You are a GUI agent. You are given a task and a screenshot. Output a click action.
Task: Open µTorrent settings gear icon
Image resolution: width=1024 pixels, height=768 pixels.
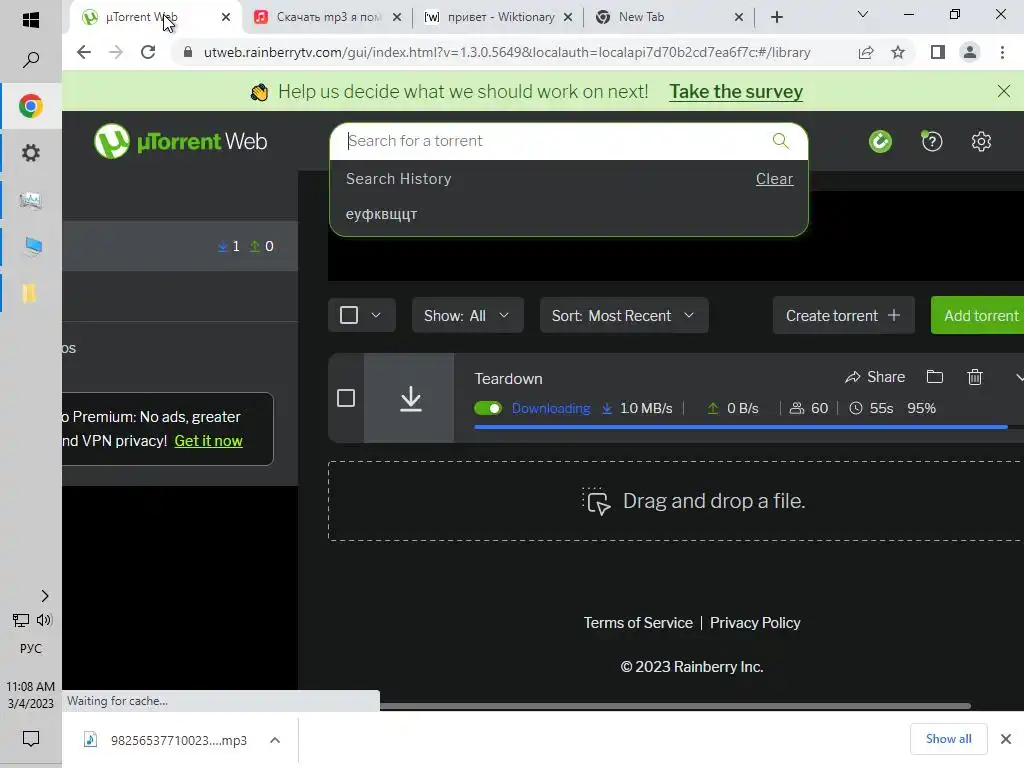point(981,141)
